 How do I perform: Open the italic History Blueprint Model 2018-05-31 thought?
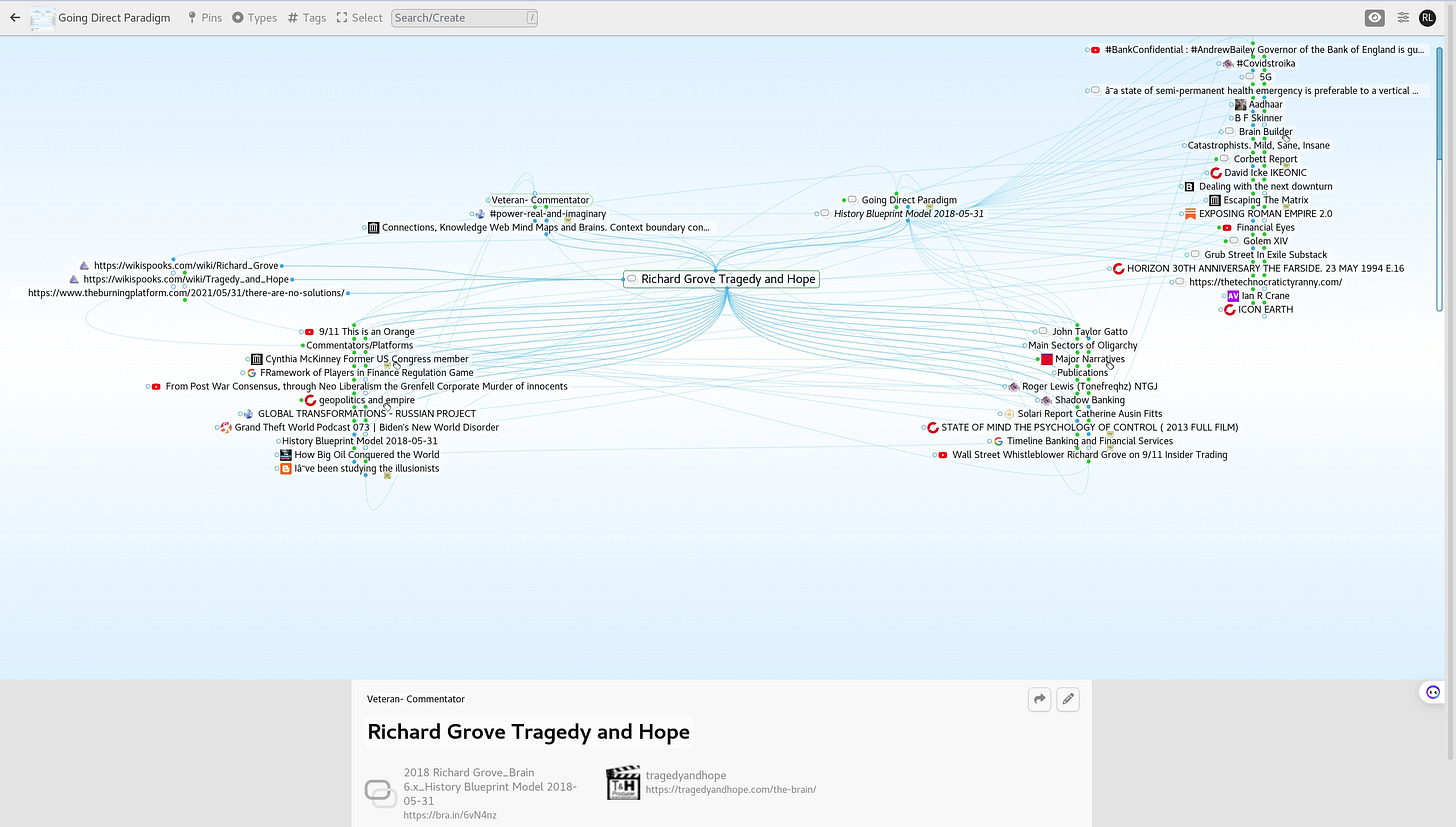908,214
